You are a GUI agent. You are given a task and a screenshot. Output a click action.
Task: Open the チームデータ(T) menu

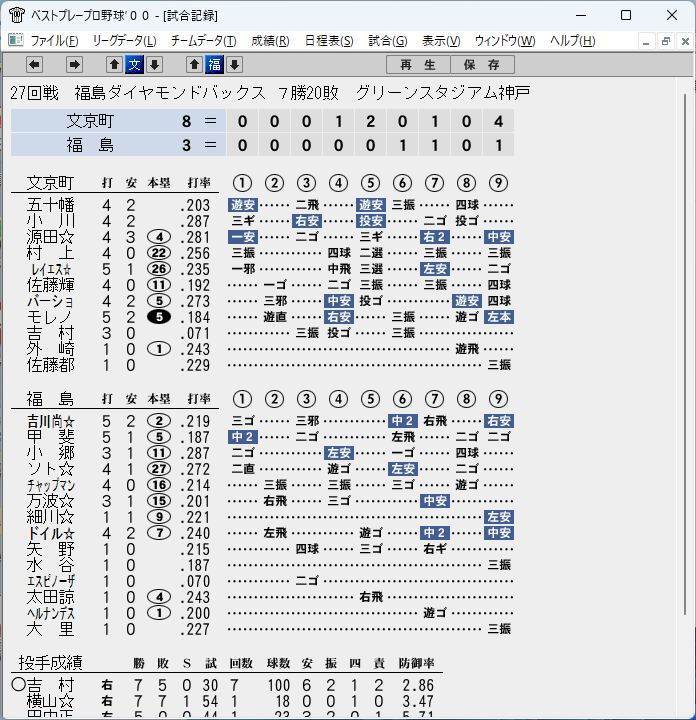coord(203,41)
